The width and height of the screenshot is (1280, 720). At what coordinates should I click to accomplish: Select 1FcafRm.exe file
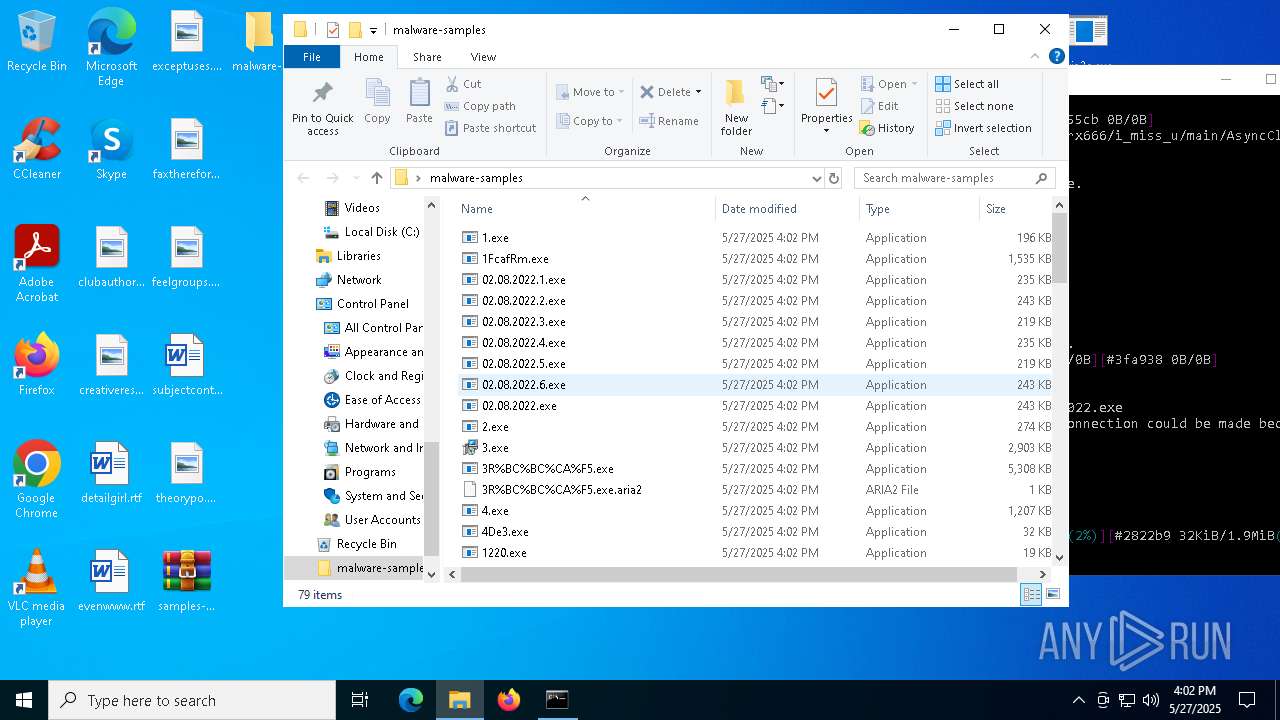point(756,259)
